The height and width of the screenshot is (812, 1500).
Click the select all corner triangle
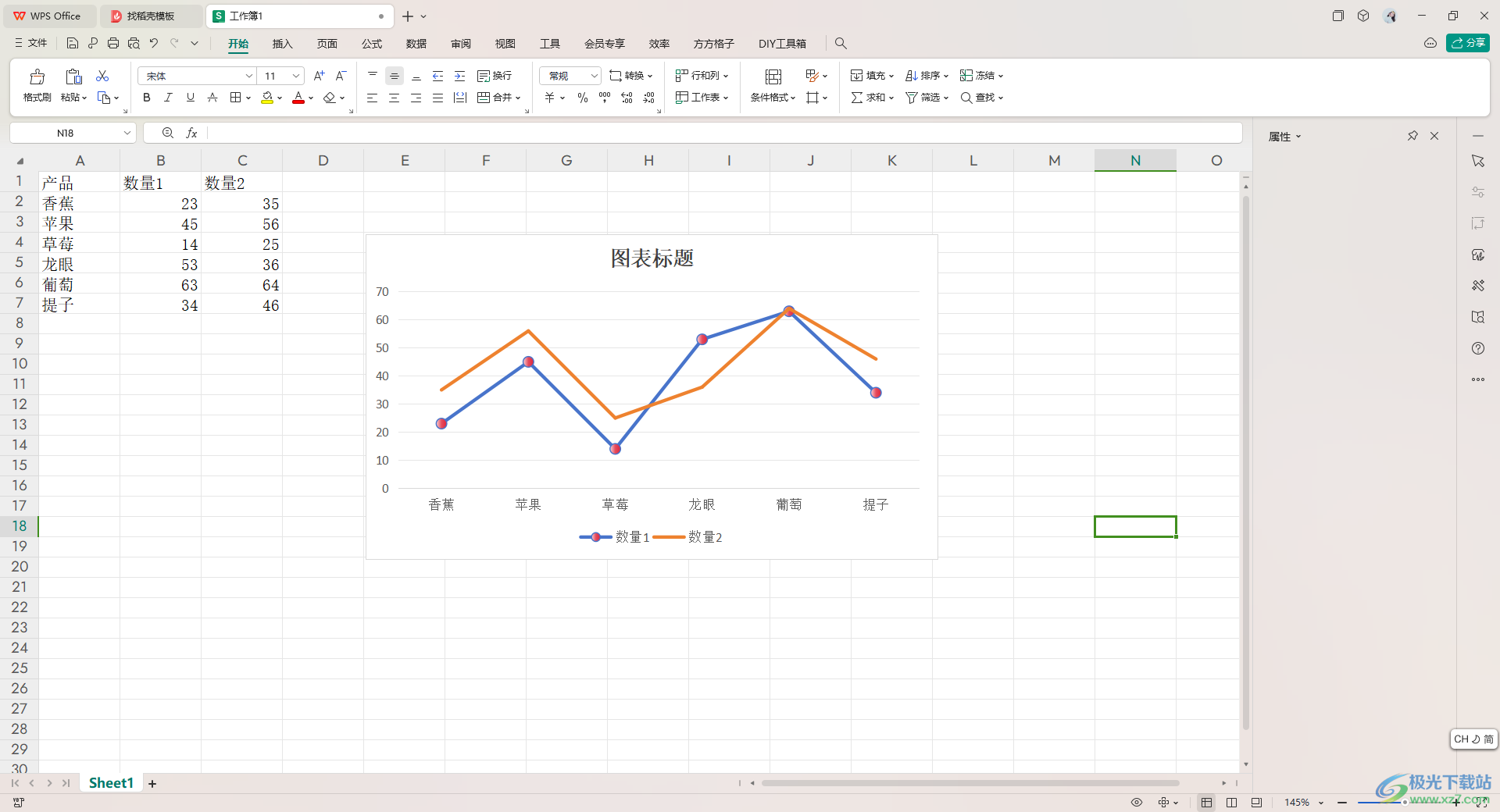(x=20, y=162)
